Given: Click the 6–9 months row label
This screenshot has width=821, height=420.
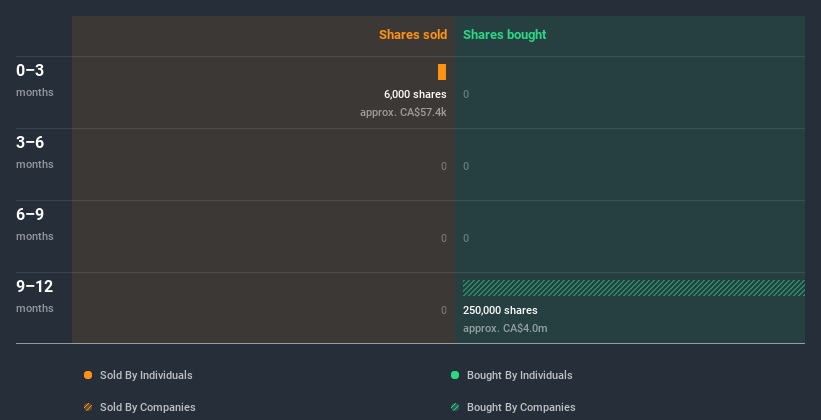Looking at the screenshot, I should pos(35,224).
